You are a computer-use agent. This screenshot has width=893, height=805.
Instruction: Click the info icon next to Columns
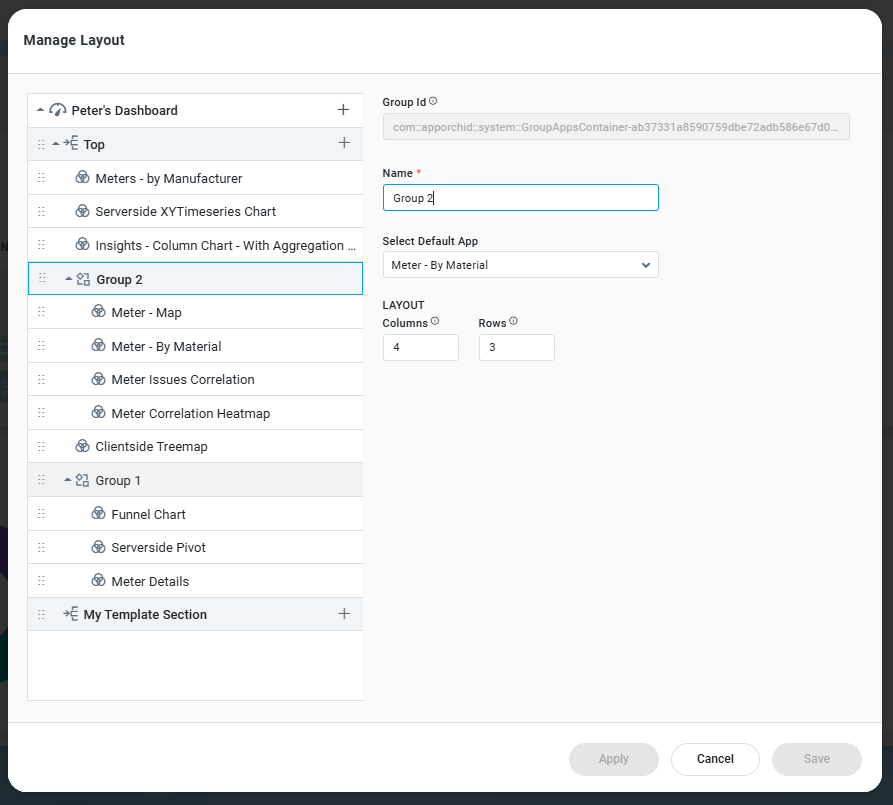click(435, 322)
